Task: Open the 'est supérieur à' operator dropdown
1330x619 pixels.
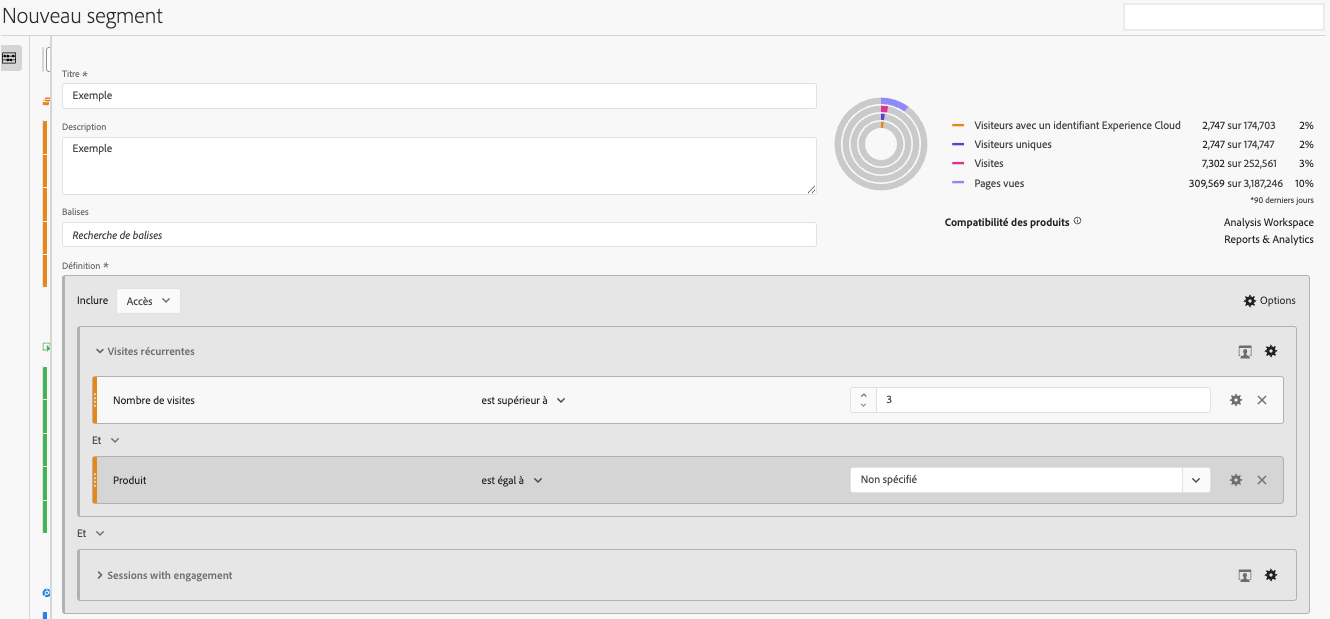Action: point(524,400)
